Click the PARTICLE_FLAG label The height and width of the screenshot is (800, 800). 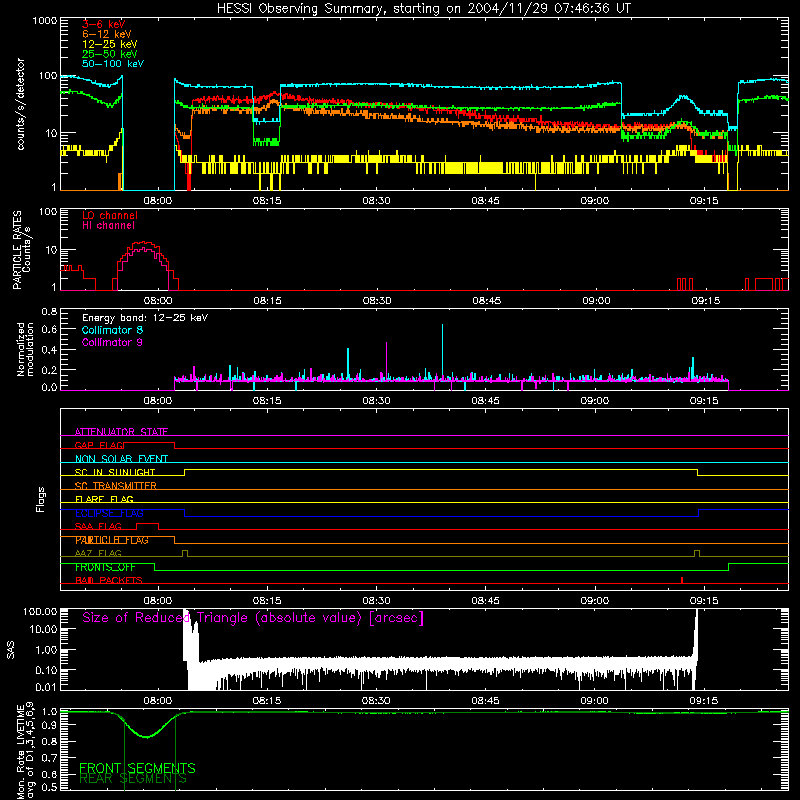click(x=112, y=540)
